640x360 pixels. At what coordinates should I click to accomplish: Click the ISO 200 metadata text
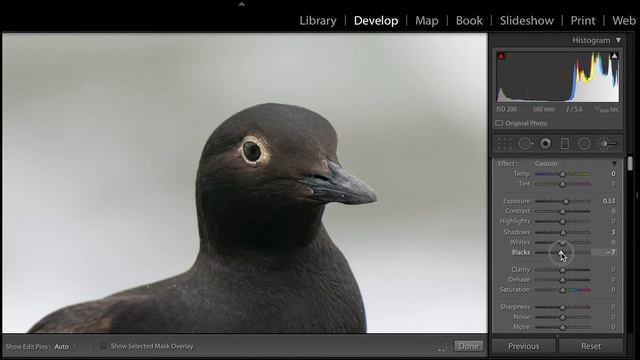(x=507, y=109)
